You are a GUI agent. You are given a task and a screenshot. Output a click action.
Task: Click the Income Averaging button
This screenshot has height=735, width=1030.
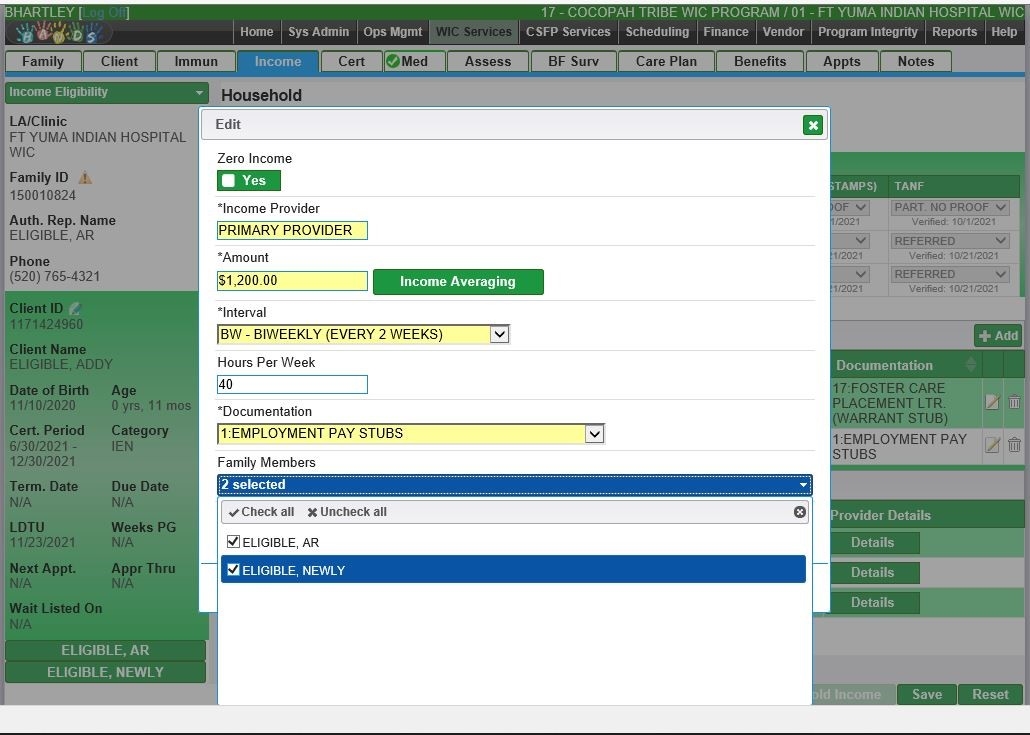pos(457,282)
